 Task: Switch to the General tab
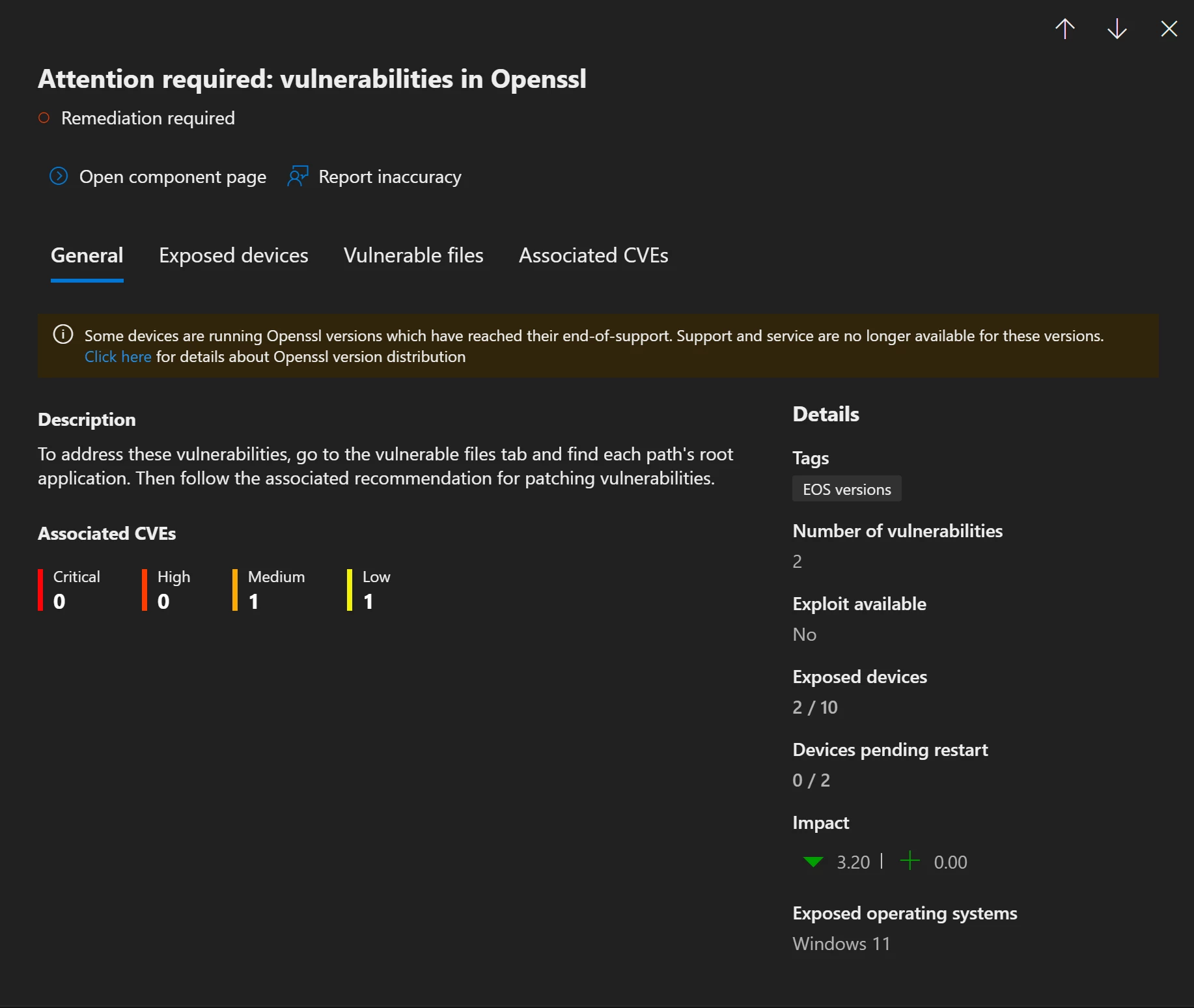[87, 255]
